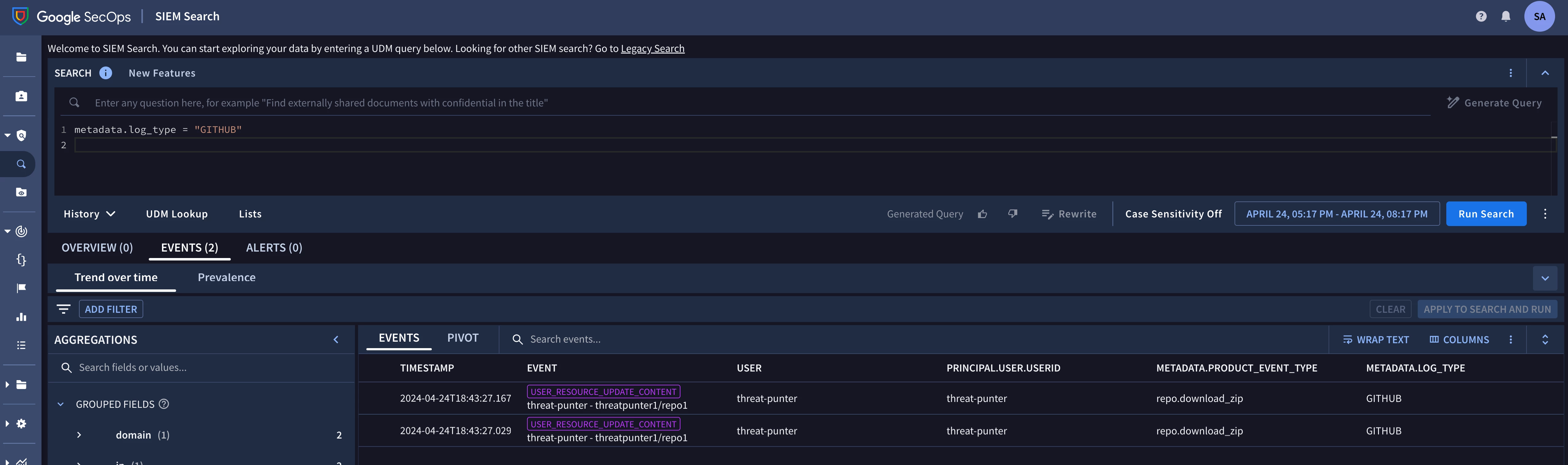
Task: Select the Prevalence tab
Action: [227, 277]
